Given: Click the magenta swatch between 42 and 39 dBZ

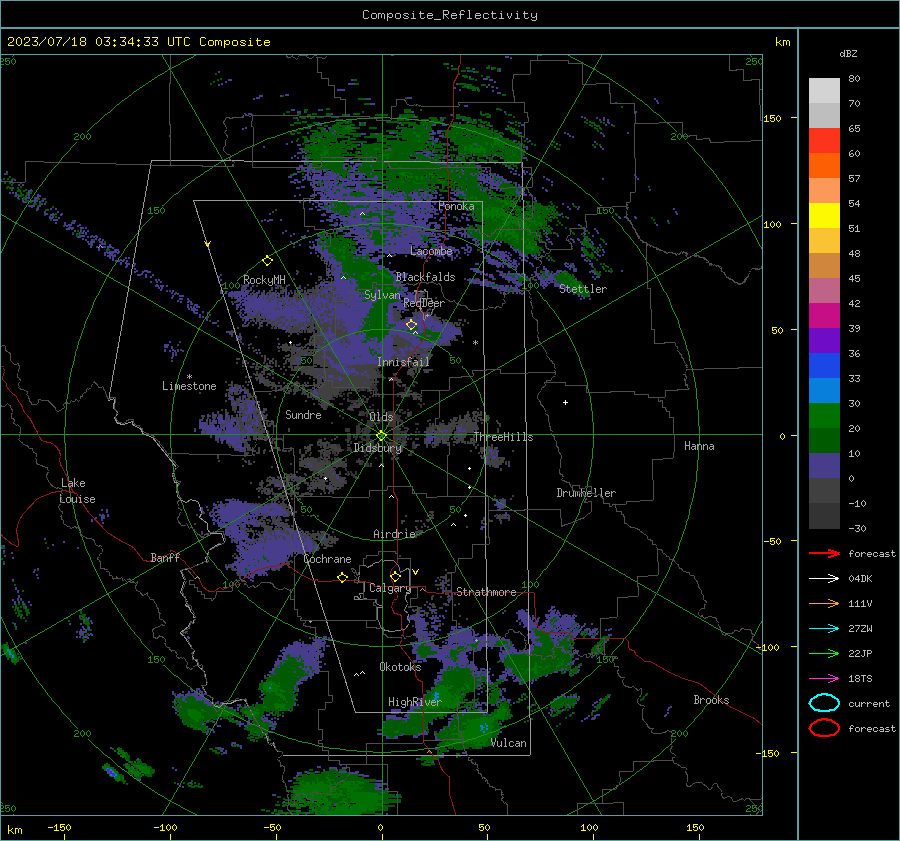Looking at the screenshot, I should [824, 316].
